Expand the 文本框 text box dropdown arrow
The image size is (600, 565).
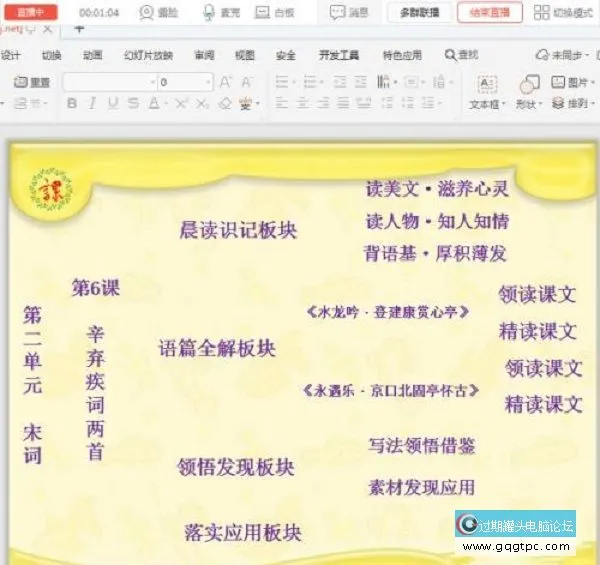point(504,104)
